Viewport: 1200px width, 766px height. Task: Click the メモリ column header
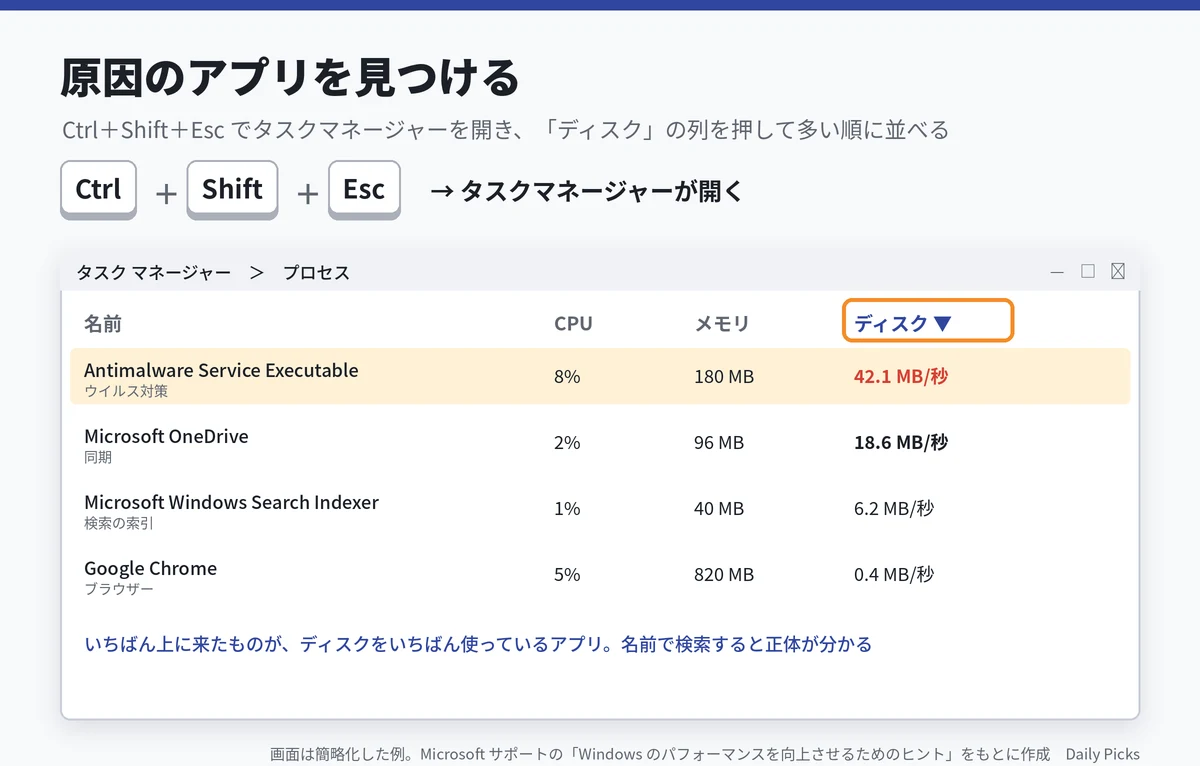pos(722,324)
